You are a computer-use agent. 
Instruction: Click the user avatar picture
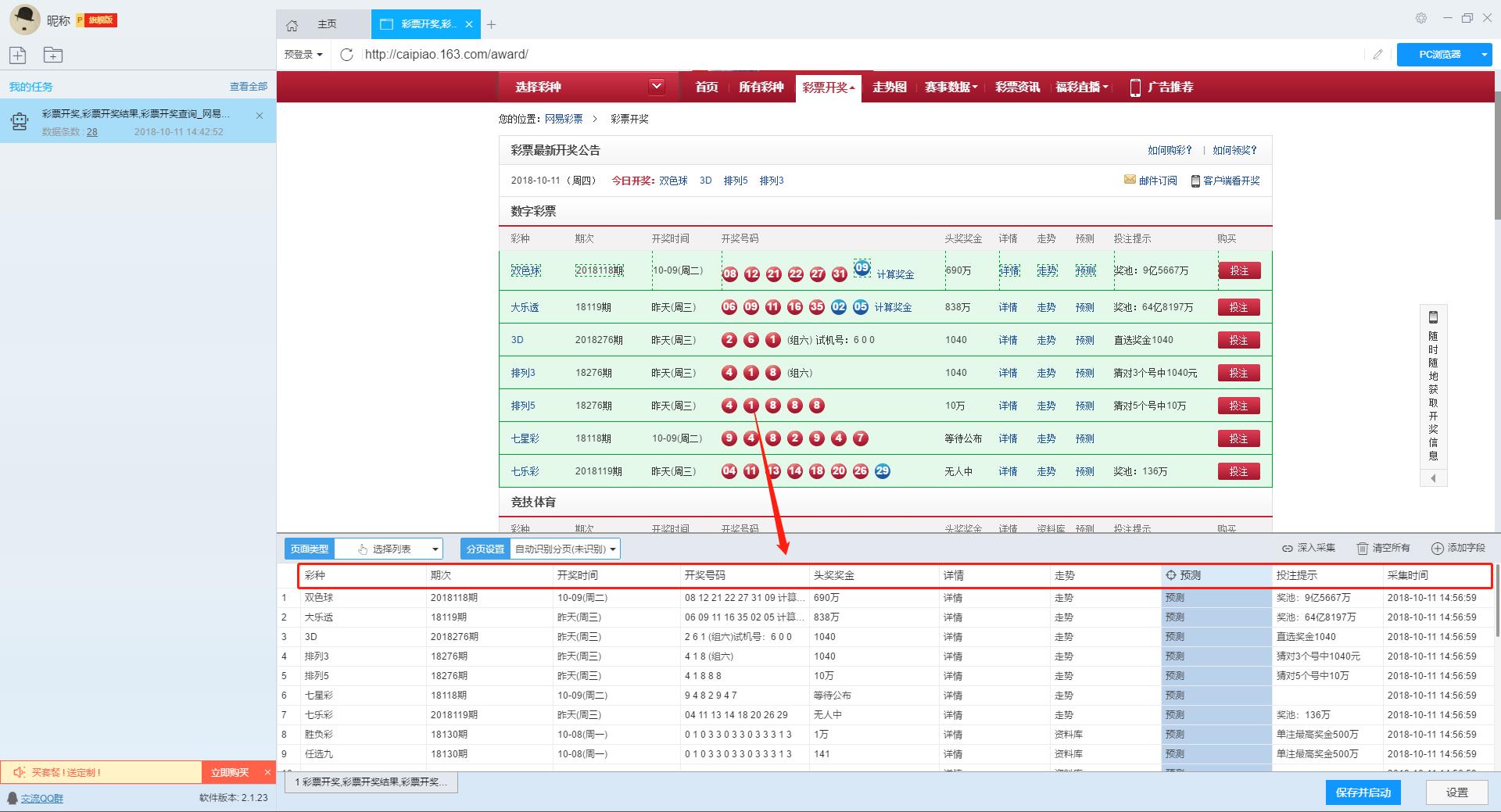coord(24,20)
